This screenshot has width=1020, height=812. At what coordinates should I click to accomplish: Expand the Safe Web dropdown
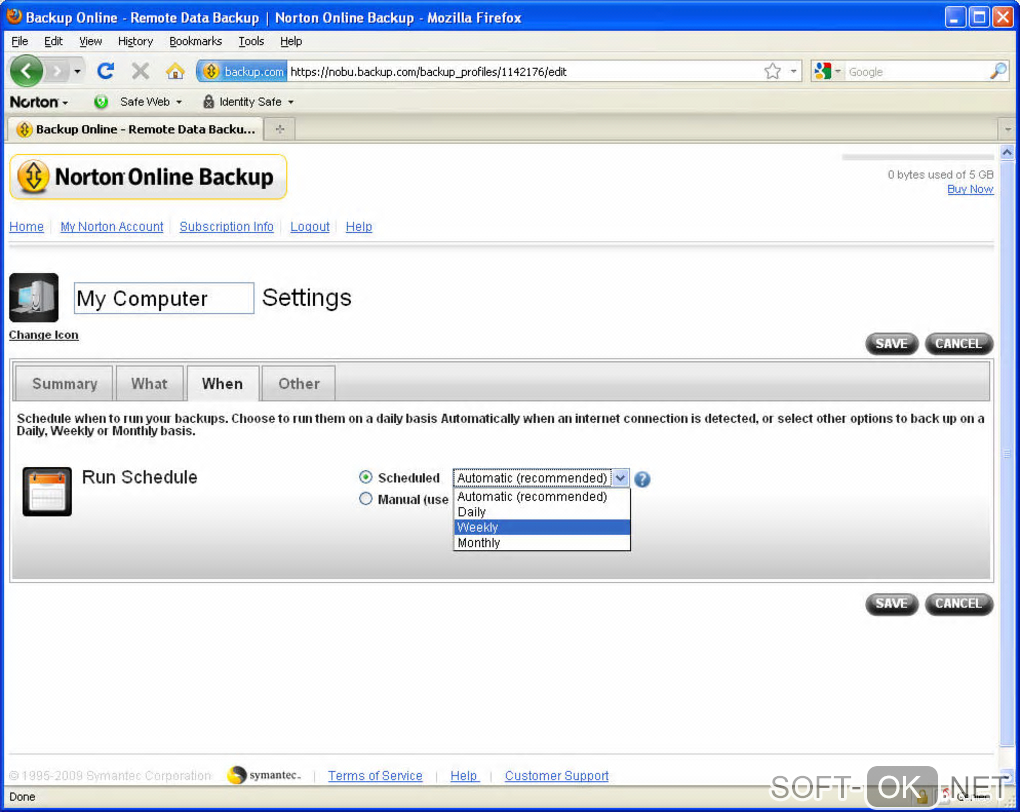[179, 102]
